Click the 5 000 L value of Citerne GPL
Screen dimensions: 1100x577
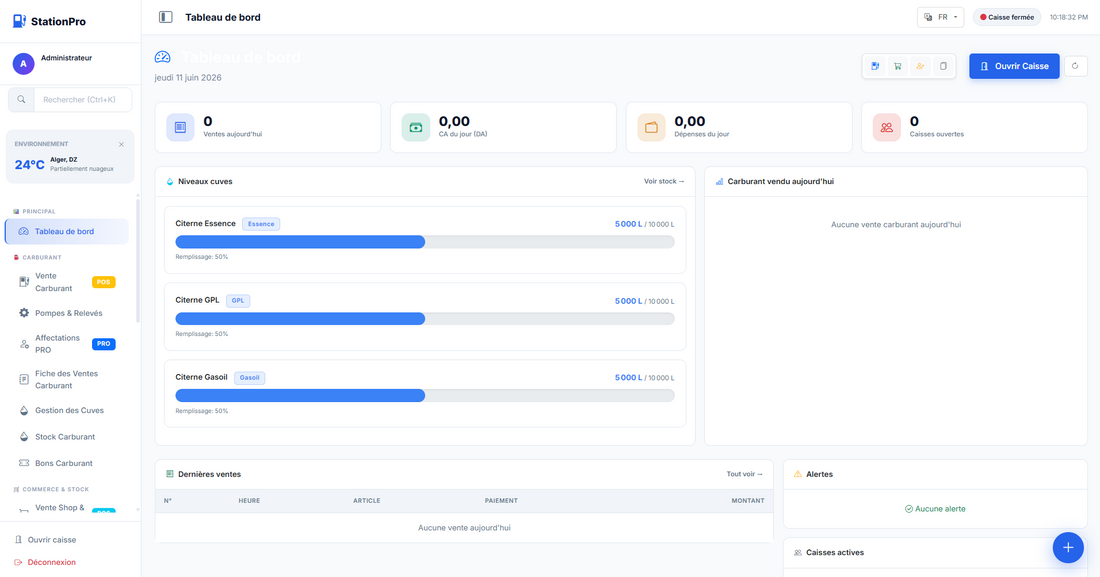628,301
